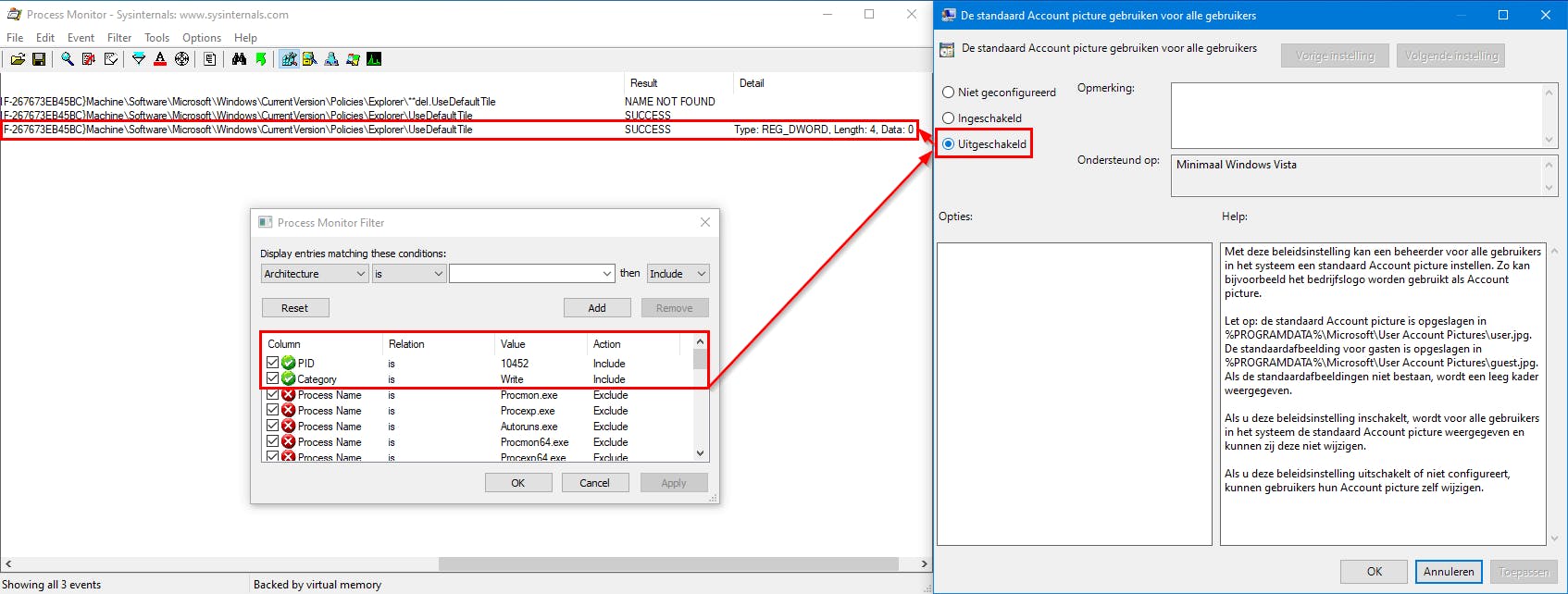The image size is (1568, 594).
Task: Open the Filter menu
Action: click(x=119, y=38)
